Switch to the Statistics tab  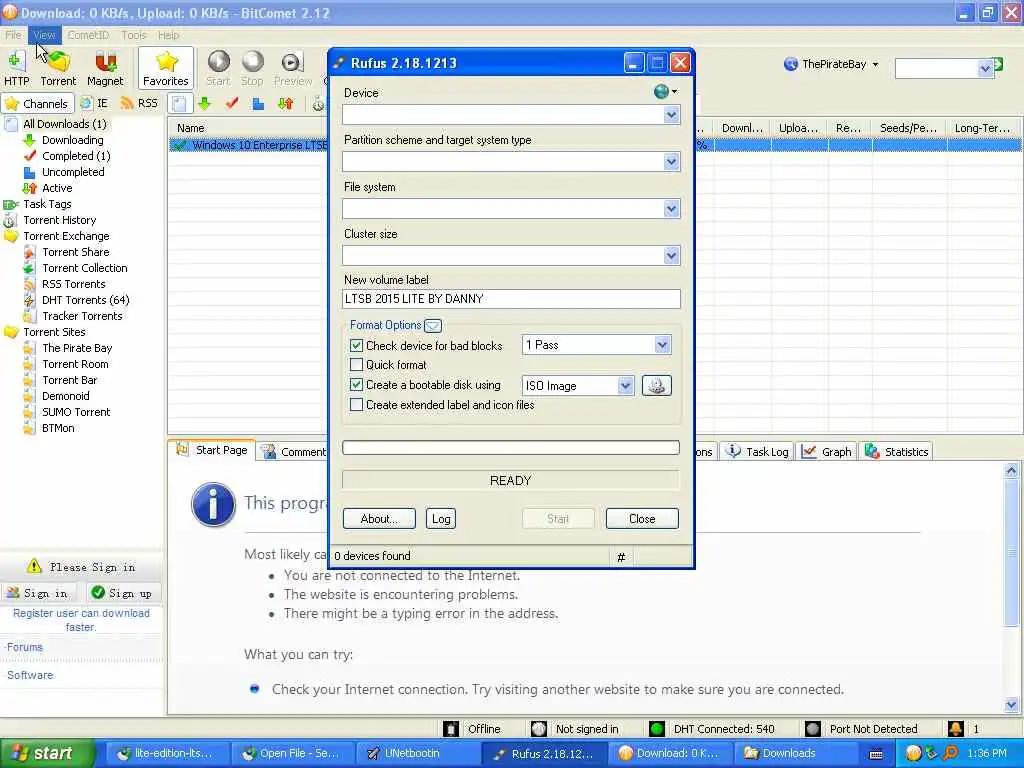pos(896,451)
